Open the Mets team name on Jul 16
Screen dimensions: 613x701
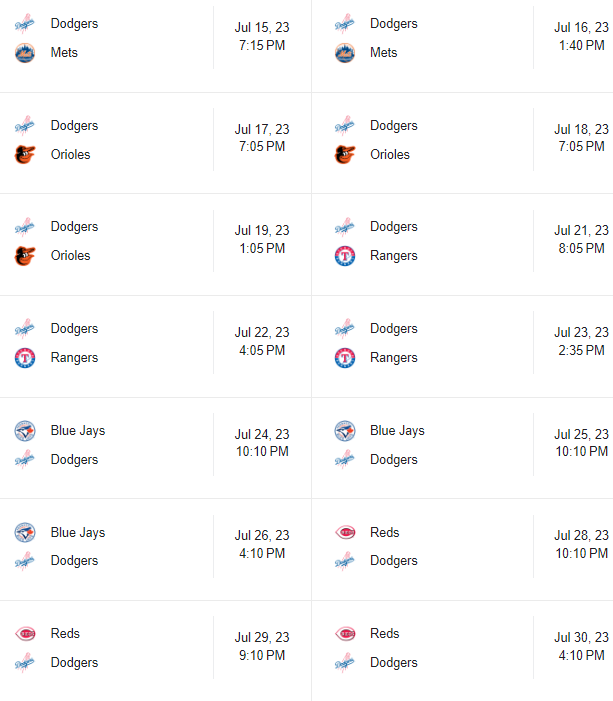coord(383,53)
